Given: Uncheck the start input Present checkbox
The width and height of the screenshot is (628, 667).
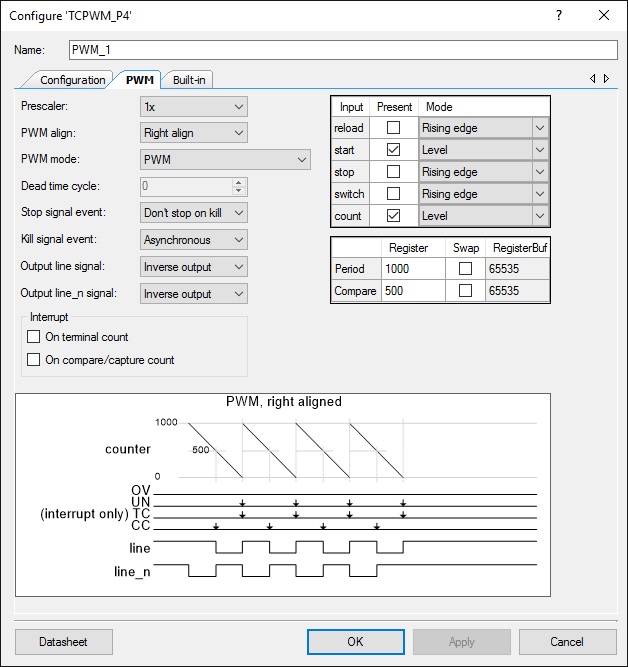Looking at the screenshot, I should pos(393,150).
